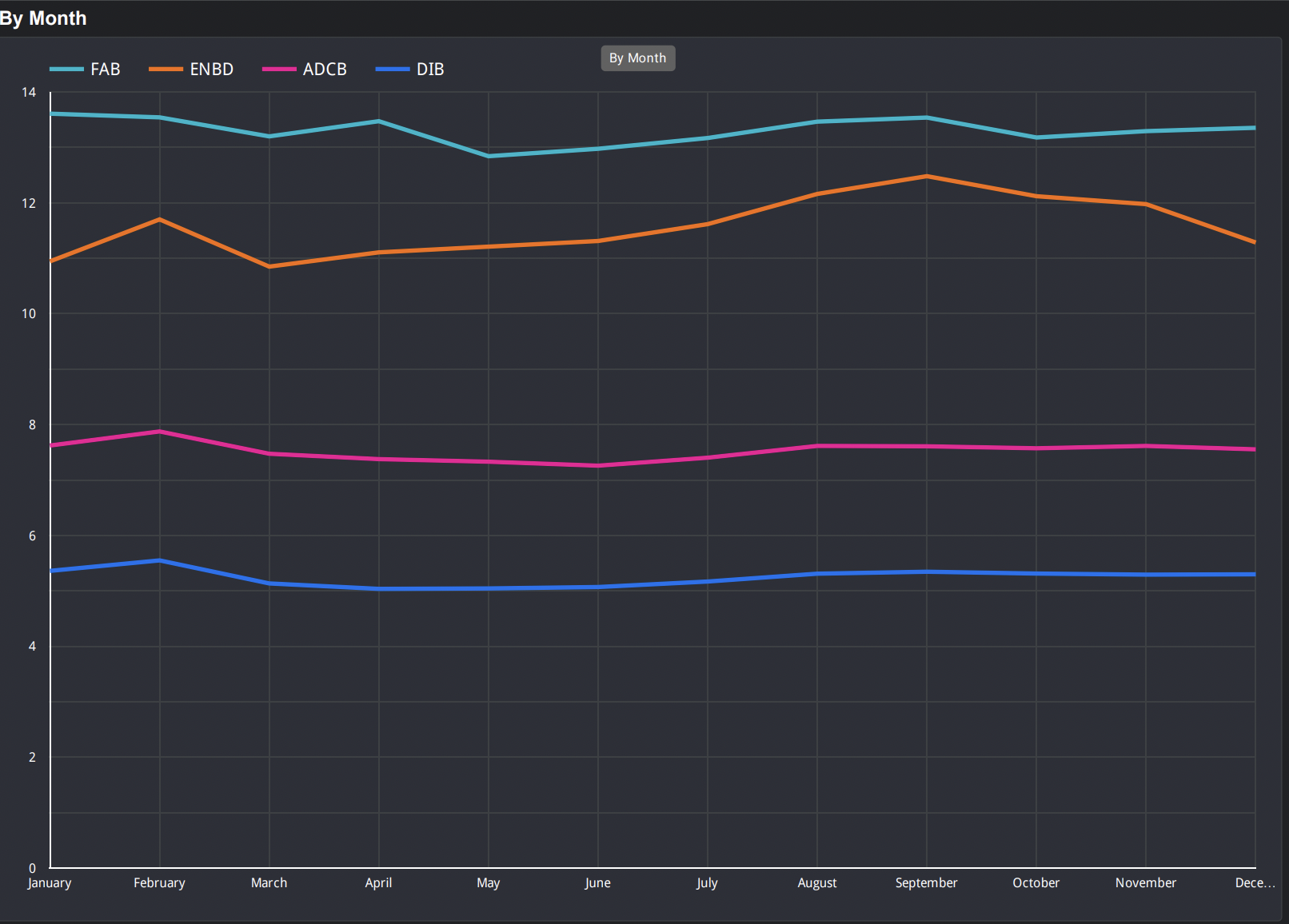Click the February x-axis label
Viewport: 1289px width, 924px height.
(159, 883)
